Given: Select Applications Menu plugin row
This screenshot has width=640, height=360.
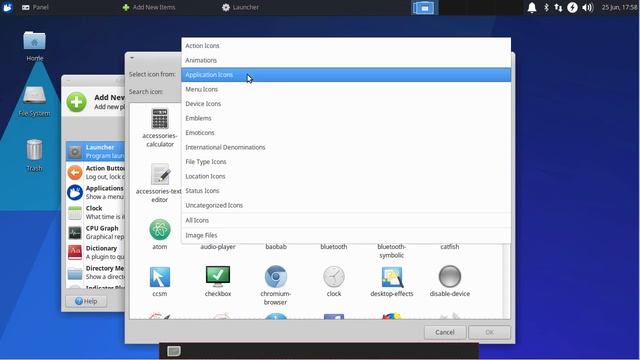Looking at the screenshot, I should pos(95,192).
